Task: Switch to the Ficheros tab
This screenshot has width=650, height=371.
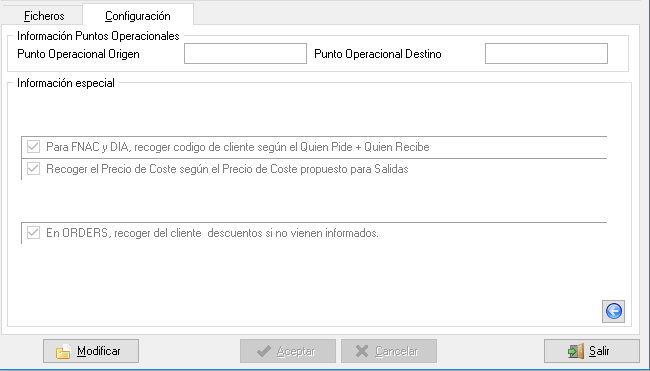Action: (x=44, y=16)
